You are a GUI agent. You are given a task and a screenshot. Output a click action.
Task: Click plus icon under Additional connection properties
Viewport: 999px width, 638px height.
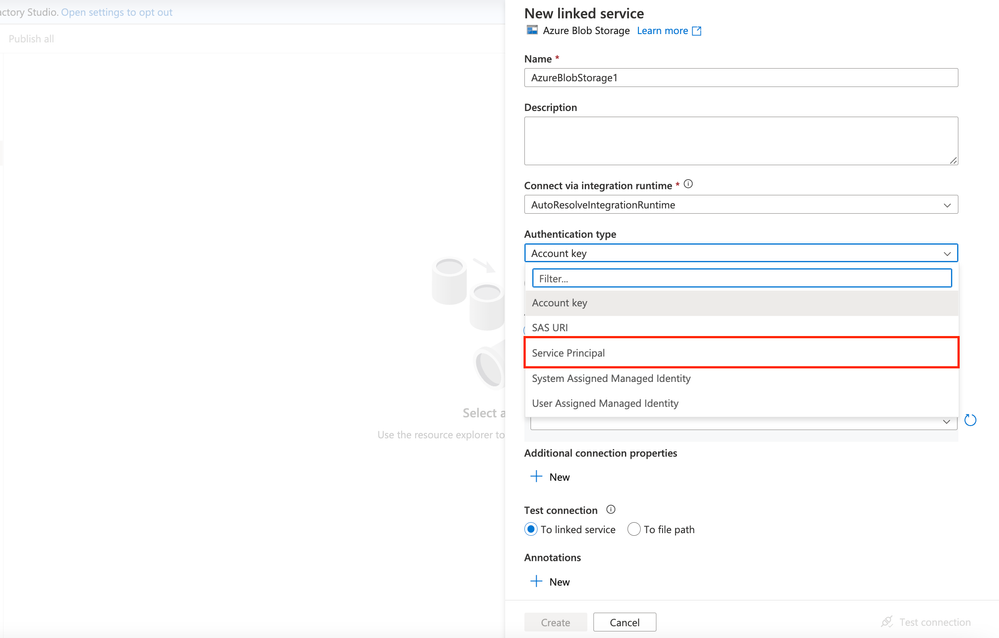click(536, 476)
